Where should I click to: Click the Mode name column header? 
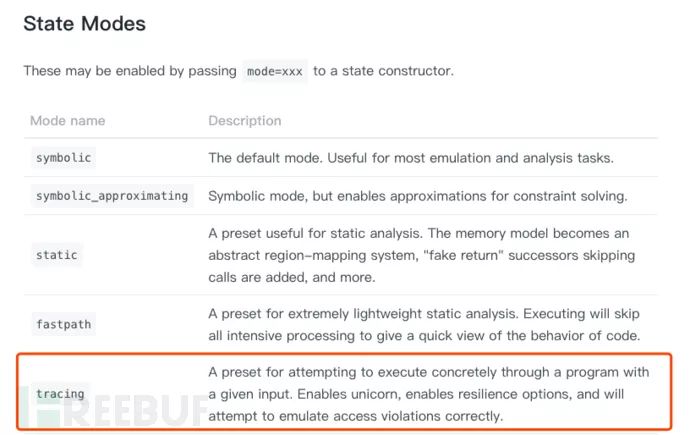(67, 121)
